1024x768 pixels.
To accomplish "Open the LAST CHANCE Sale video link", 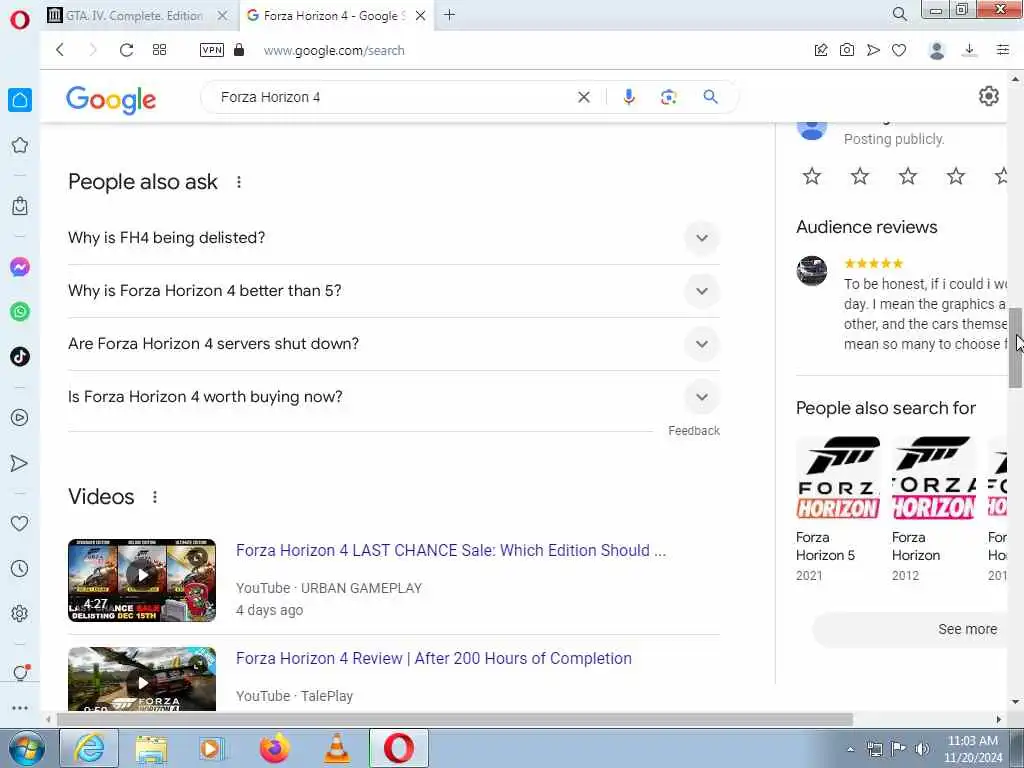I will pos(451,551).
